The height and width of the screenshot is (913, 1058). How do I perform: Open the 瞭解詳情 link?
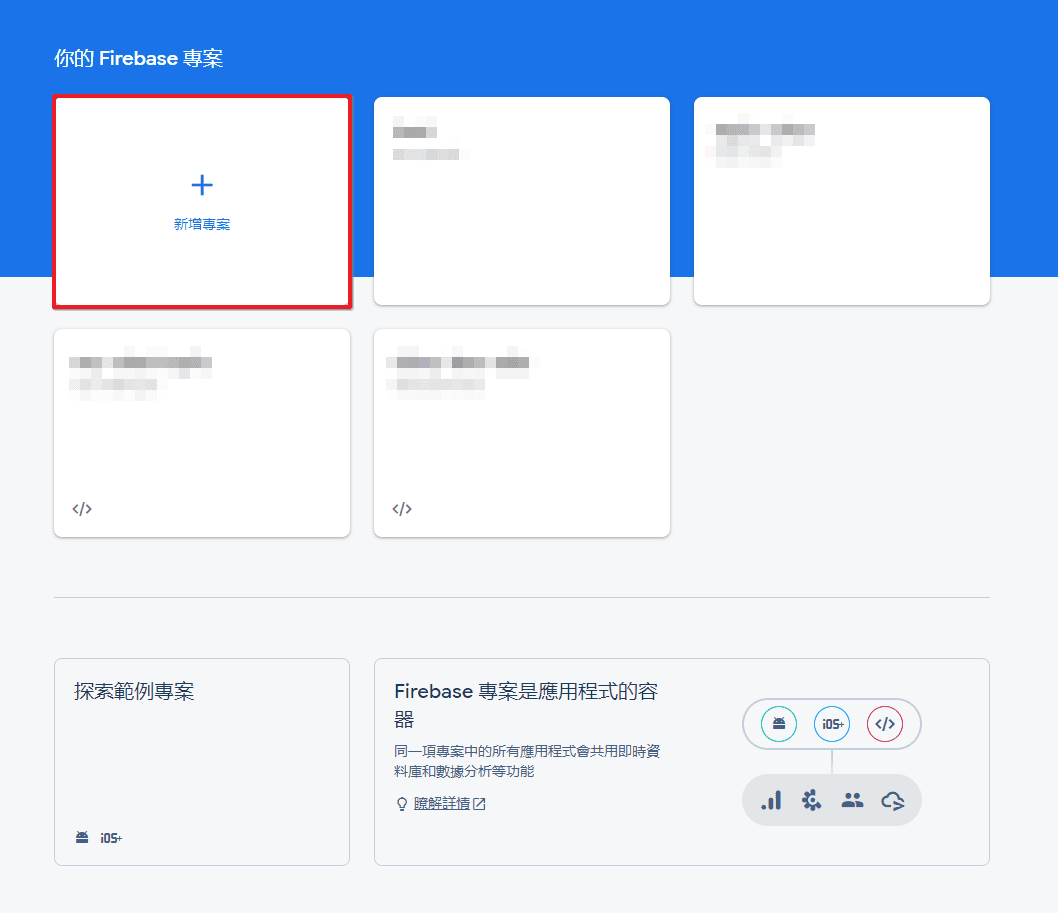(442, 804)
